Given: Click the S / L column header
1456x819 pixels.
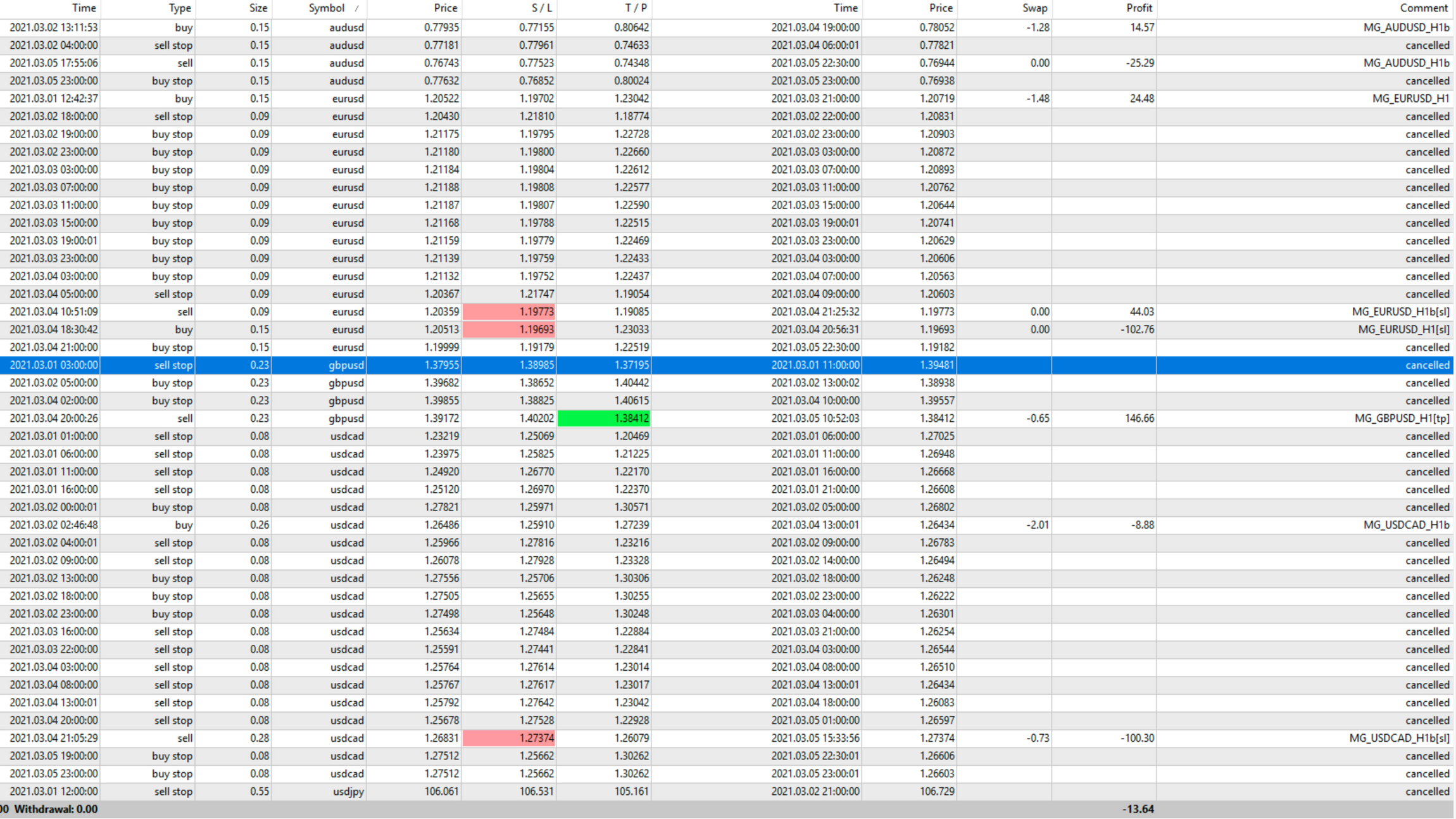Looking at the screenshot, I should point(541,8).
